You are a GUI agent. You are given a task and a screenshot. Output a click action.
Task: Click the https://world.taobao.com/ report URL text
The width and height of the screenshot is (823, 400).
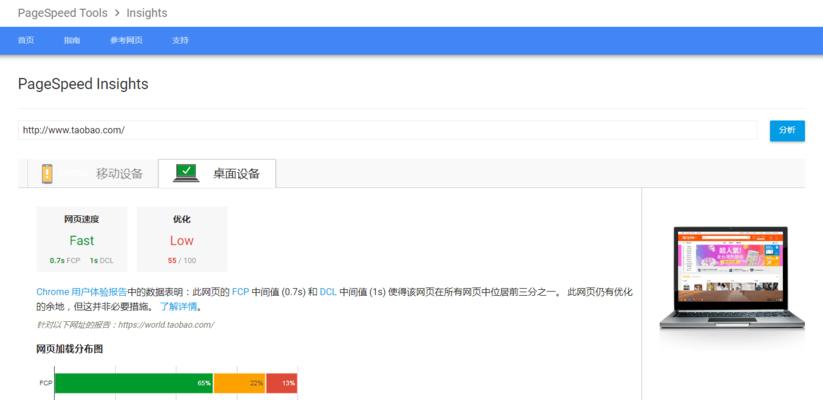[x=166, y=324]
